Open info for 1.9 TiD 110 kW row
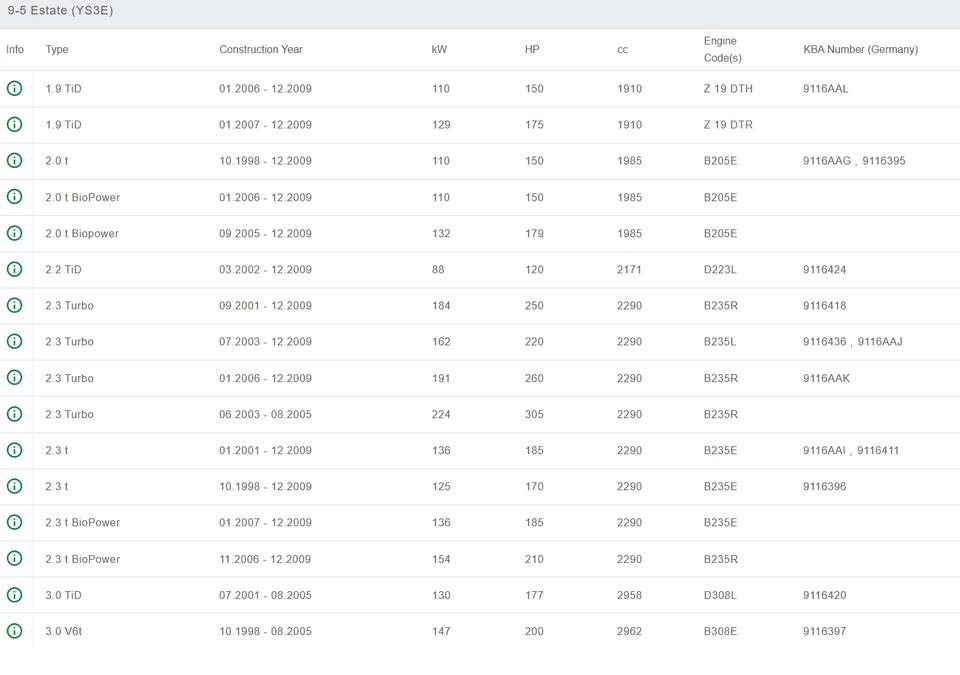 tap(14, 88)
